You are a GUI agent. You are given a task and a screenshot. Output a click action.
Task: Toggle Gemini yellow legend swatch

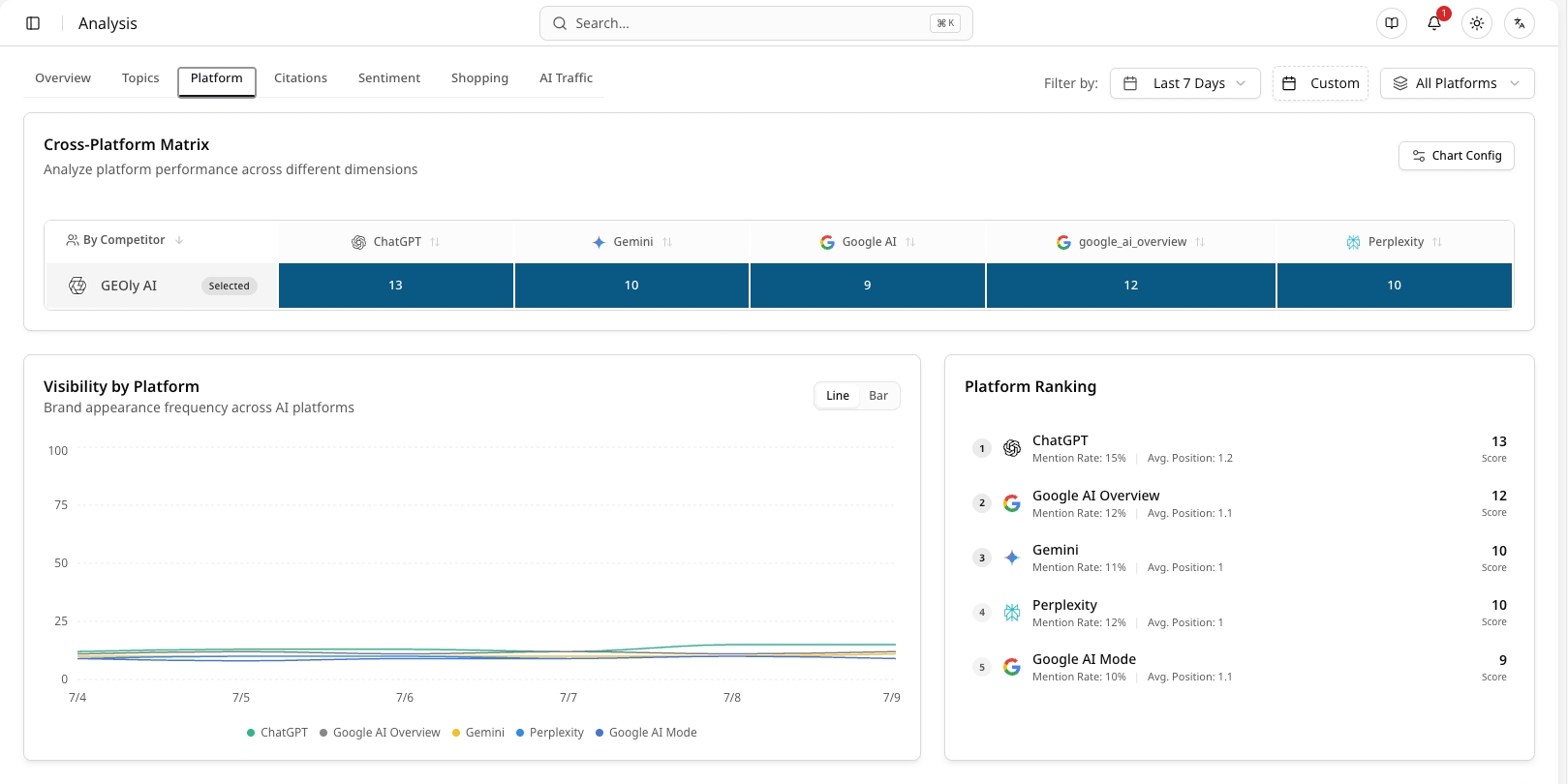coord(455,733)
